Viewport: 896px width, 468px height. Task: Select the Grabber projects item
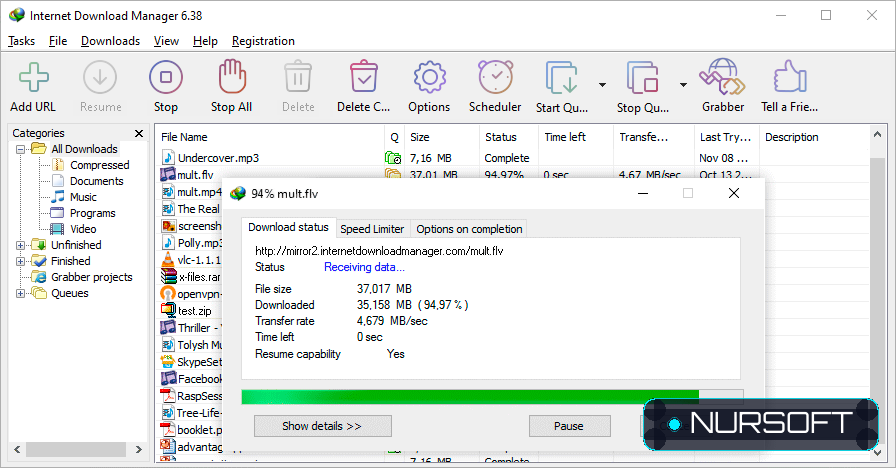point(91,277)
